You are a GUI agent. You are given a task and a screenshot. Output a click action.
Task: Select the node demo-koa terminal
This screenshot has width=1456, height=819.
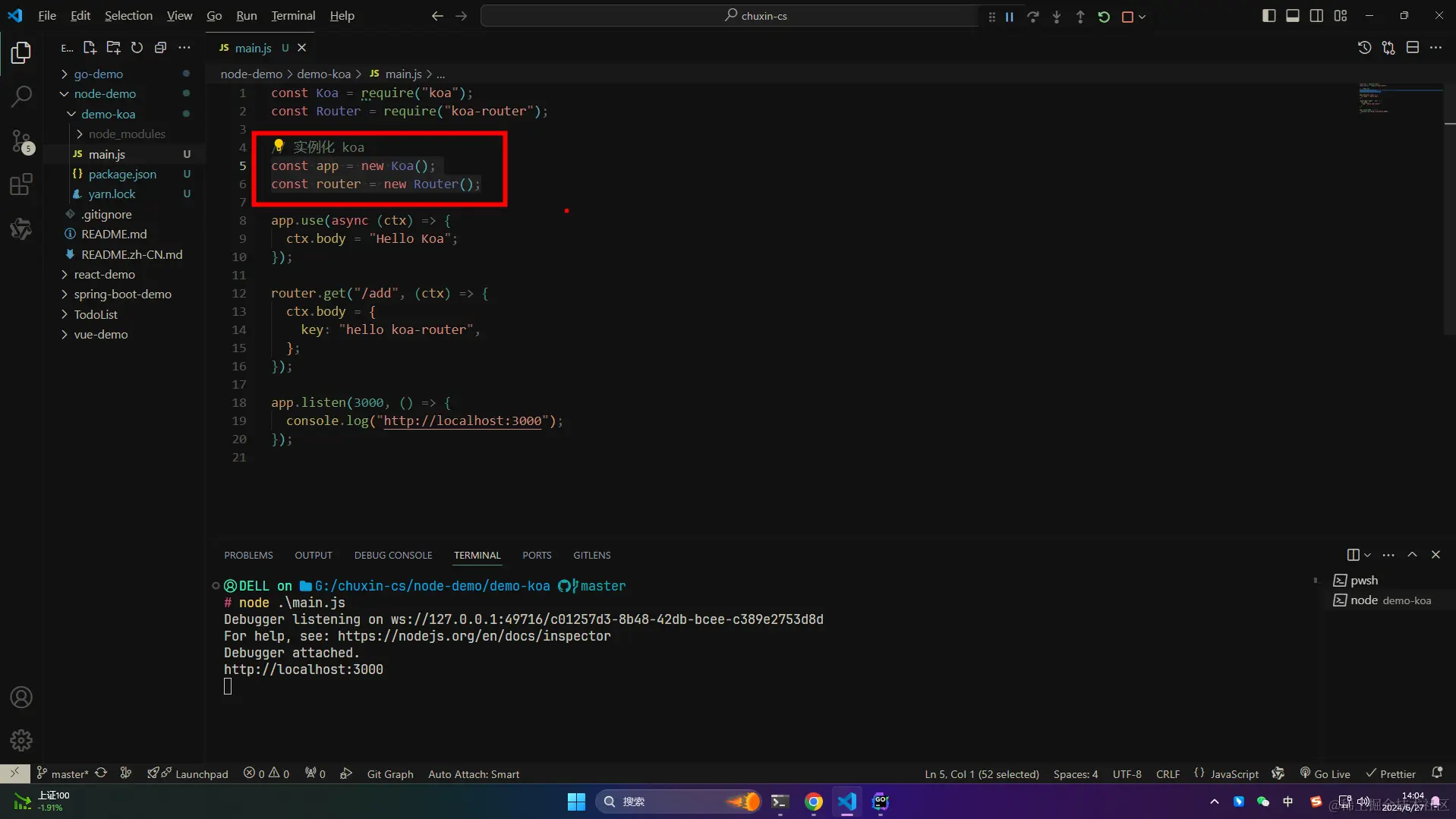pos(1389,600)
